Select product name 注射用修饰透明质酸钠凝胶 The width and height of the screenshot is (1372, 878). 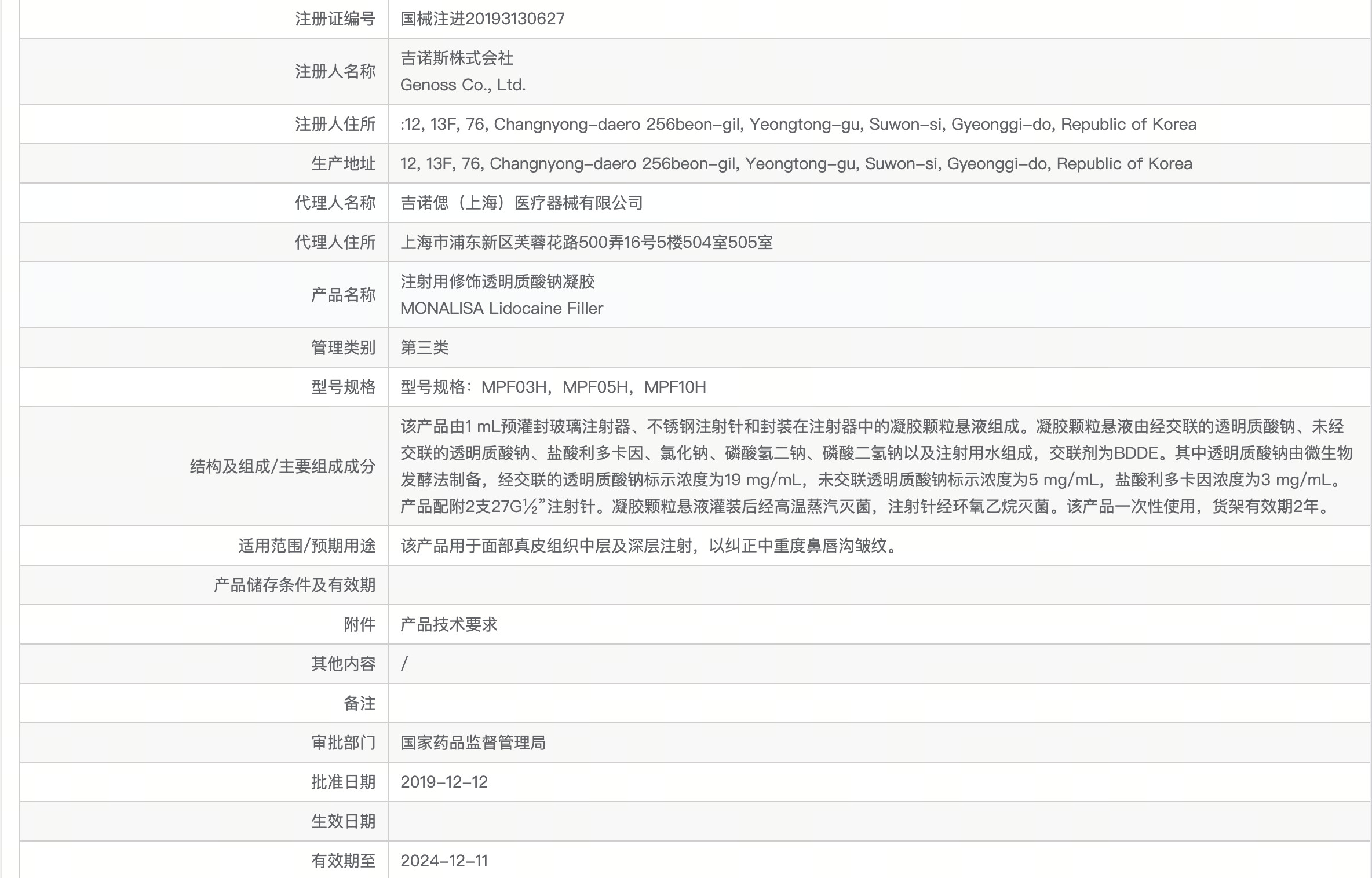pos(498,281)
